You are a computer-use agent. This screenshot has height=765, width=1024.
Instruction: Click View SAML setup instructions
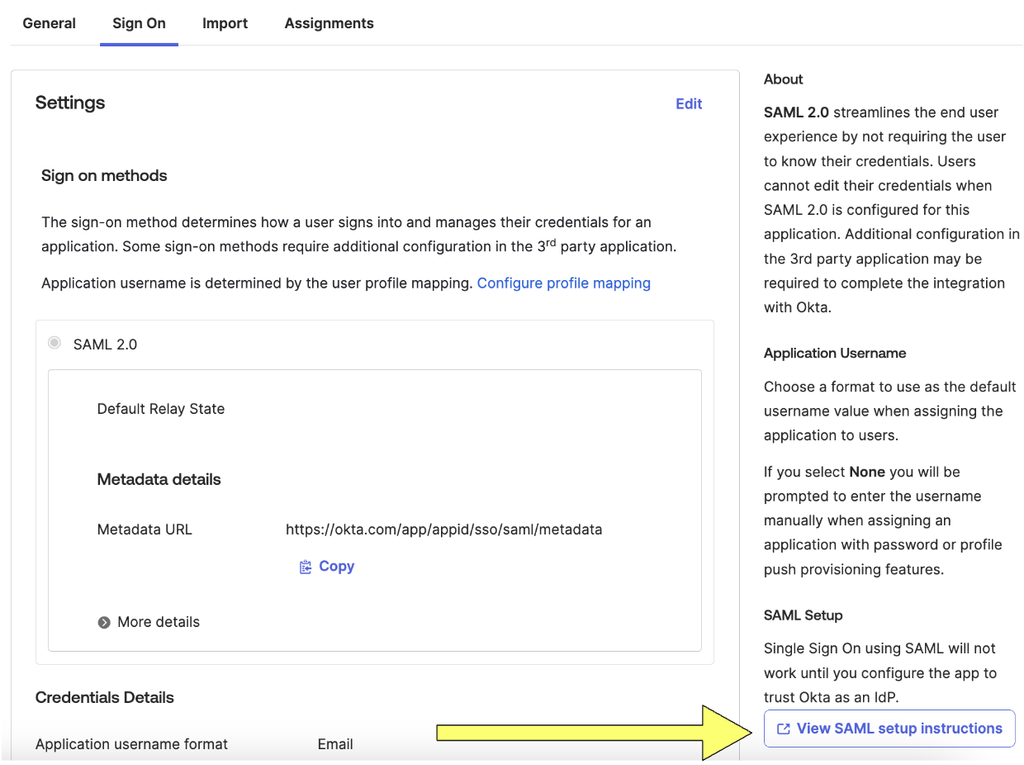coord(888,728)
